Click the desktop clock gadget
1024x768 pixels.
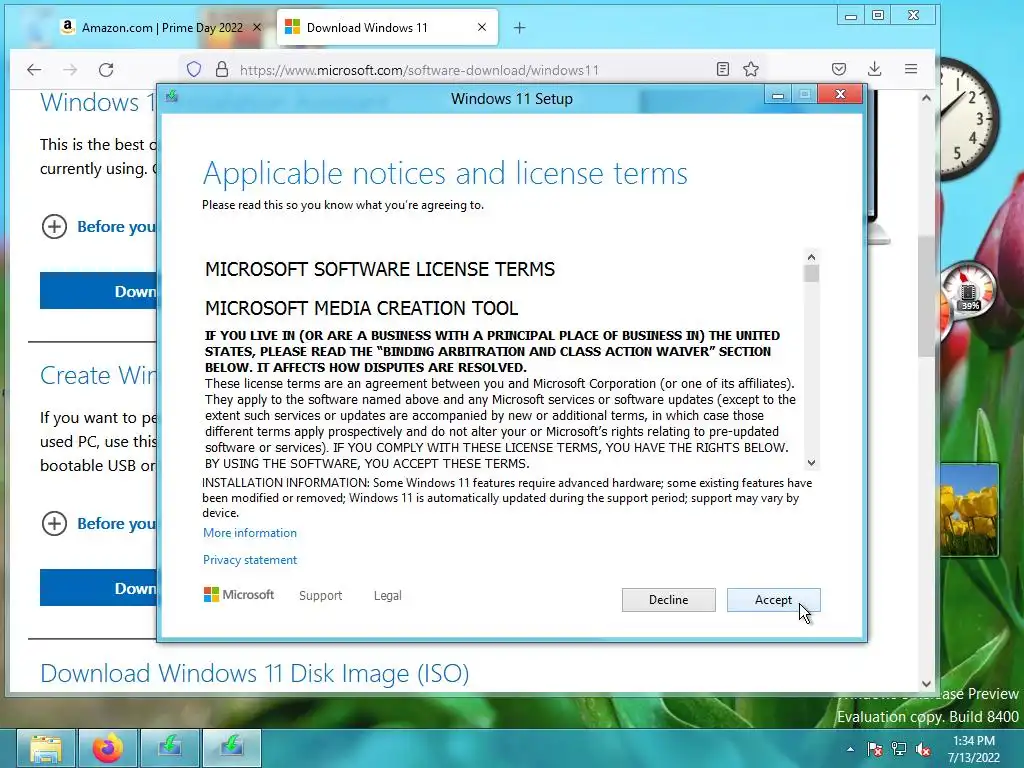pos(968,118)
